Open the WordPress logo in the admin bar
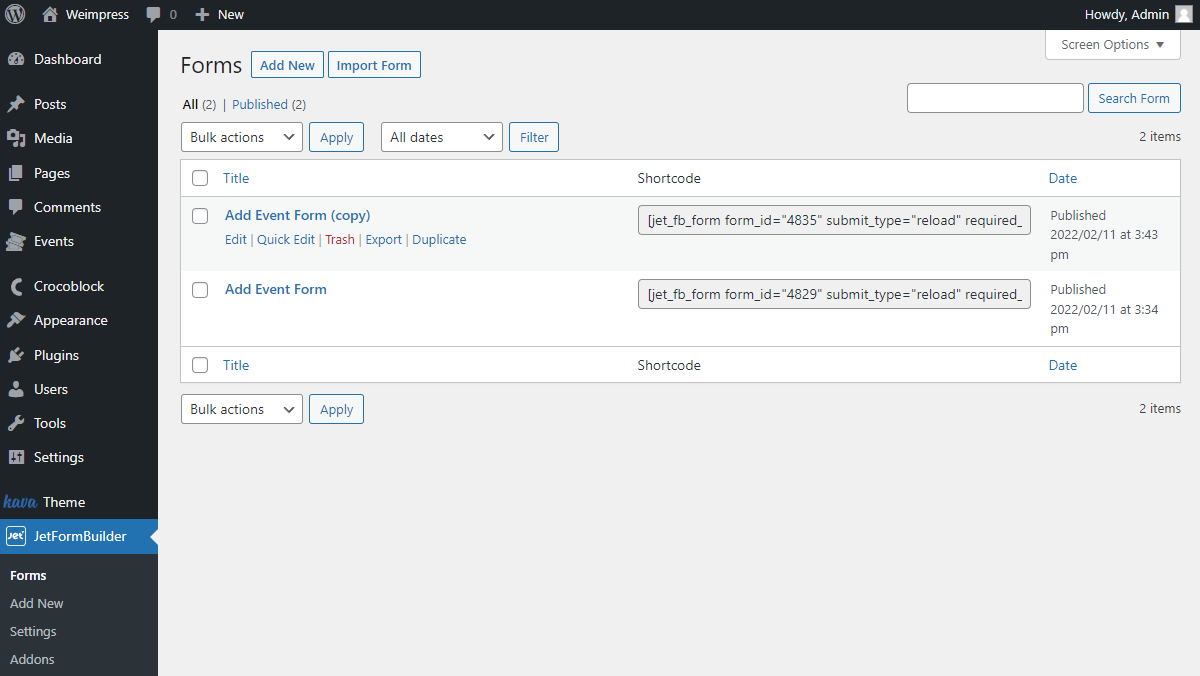This screenshot has width=1200, height=676. 14,14
